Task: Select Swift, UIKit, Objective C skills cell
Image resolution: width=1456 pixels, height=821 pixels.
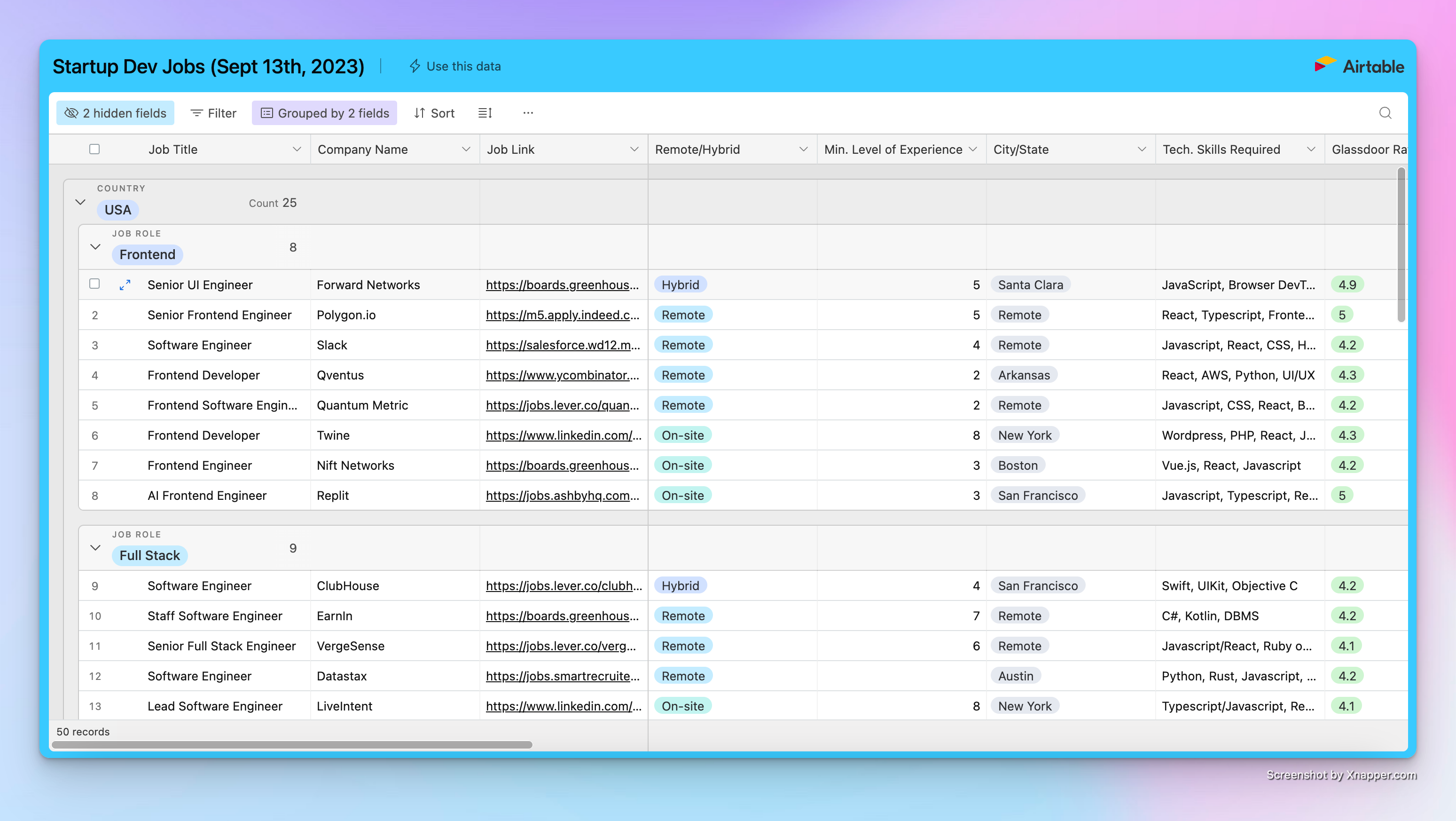Action: pos(1239,586)
